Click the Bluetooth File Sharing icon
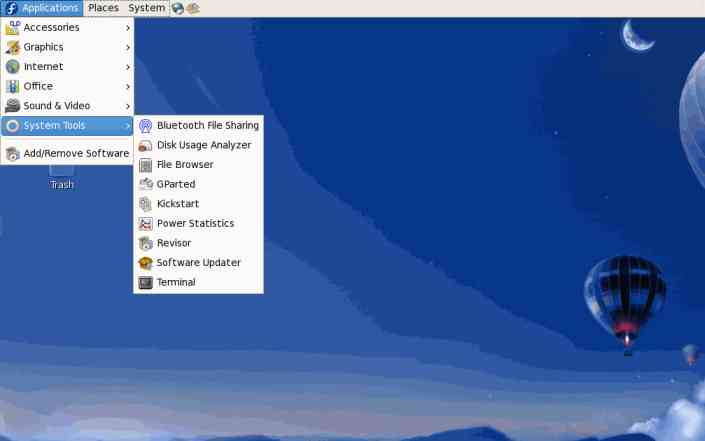 click(x=145, y=126)
